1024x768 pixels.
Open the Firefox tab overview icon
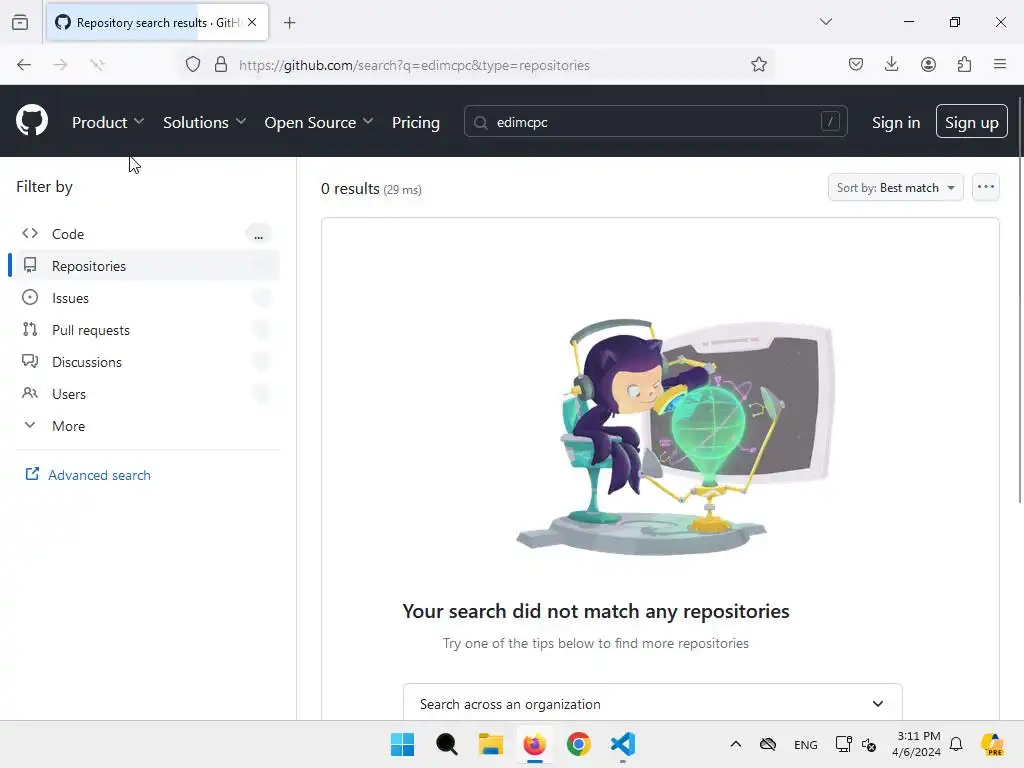20,22
